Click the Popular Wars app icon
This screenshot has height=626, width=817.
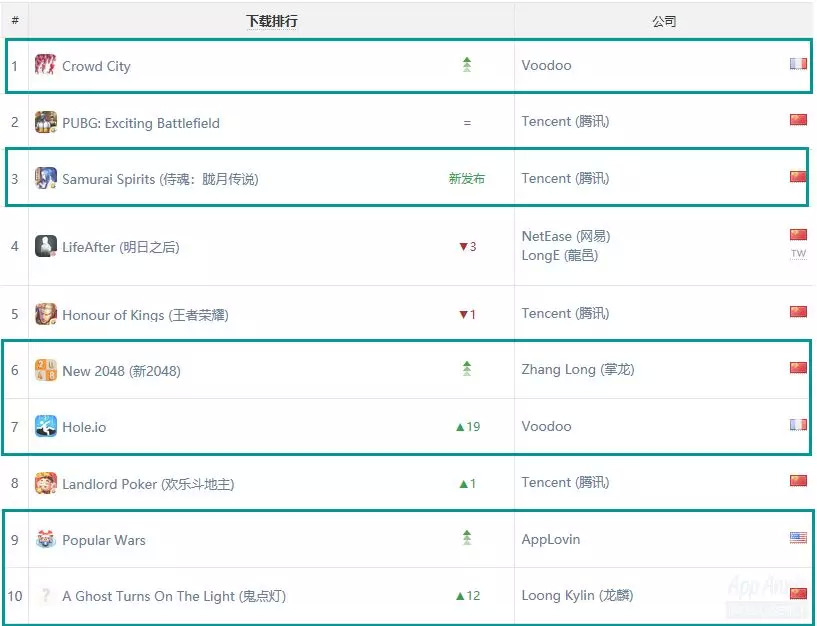(x=46, y=540)
